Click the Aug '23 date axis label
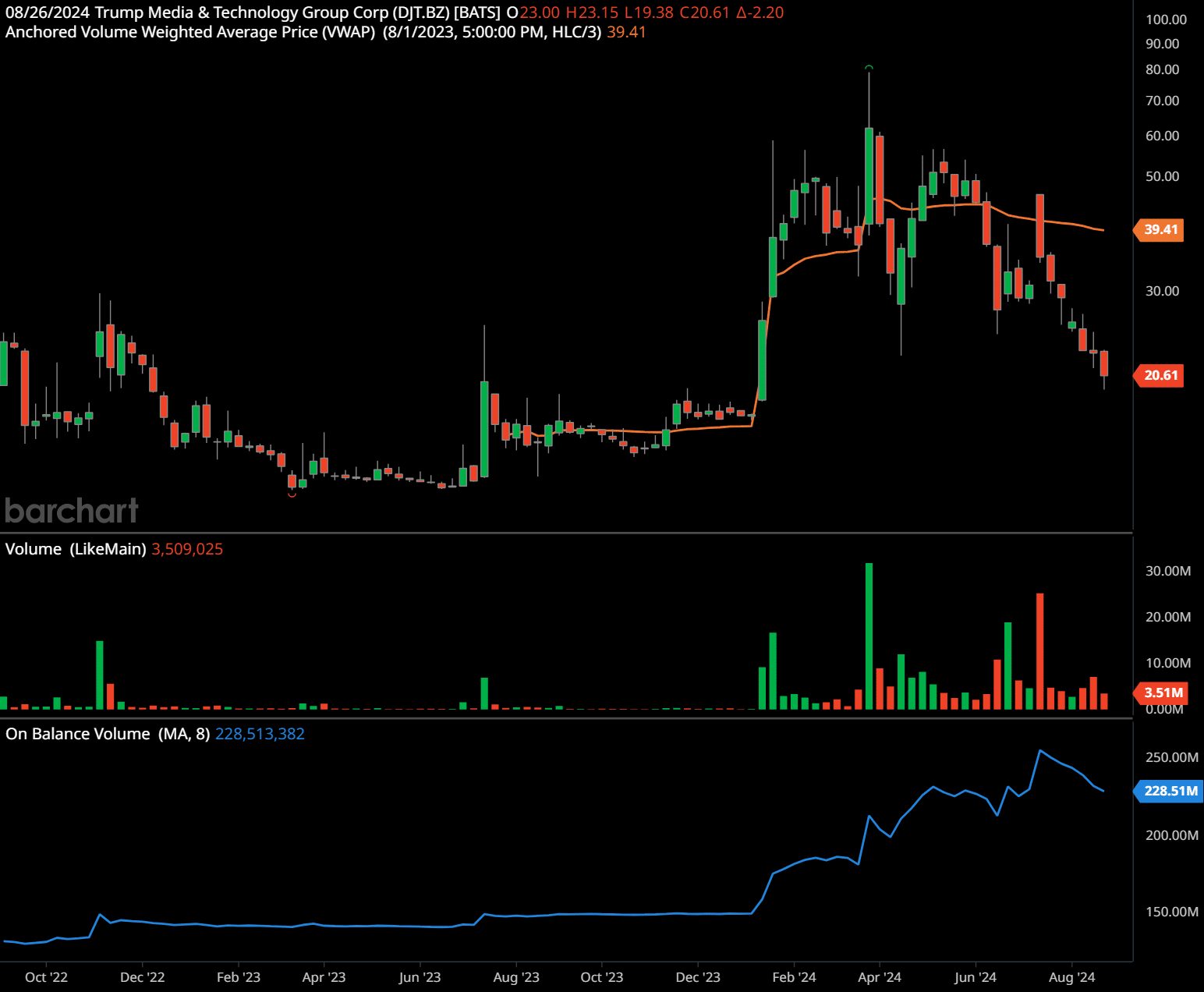Screen dimensions: 1204x992 tap(516, 977)
